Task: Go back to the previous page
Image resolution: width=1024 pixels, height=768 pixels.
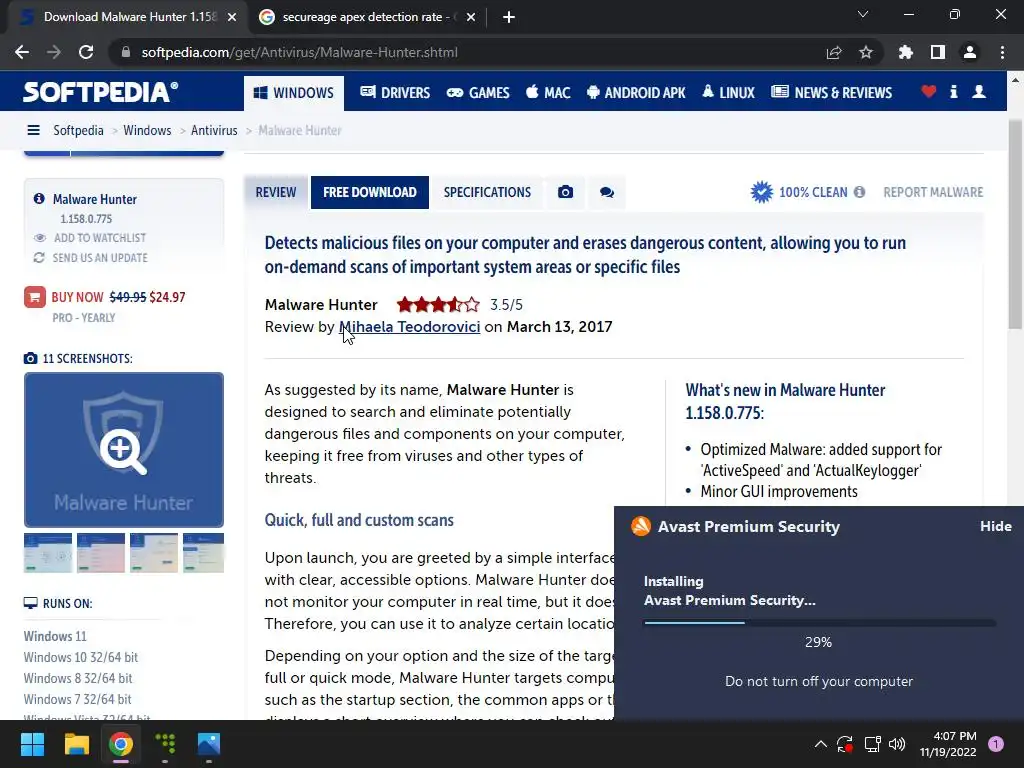Action: (x=22, y=52)
